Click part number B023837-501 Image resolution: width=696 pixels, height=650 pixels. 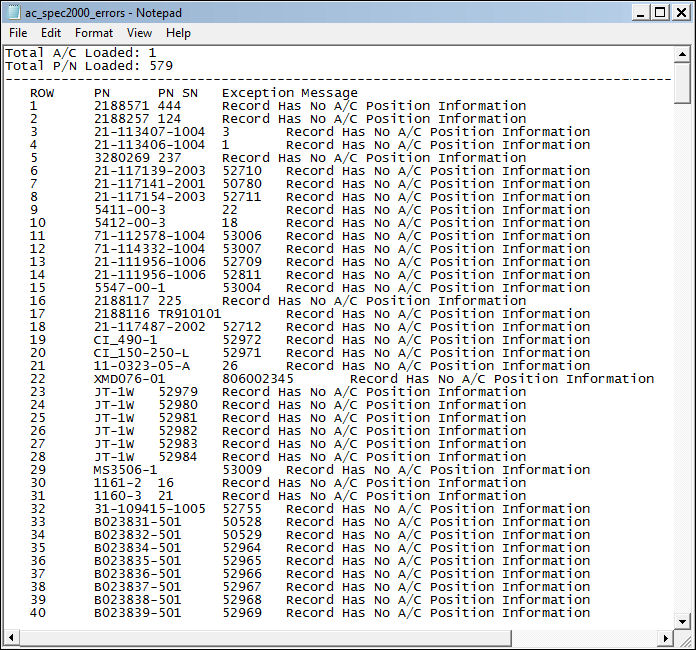(x=138, y=586)
